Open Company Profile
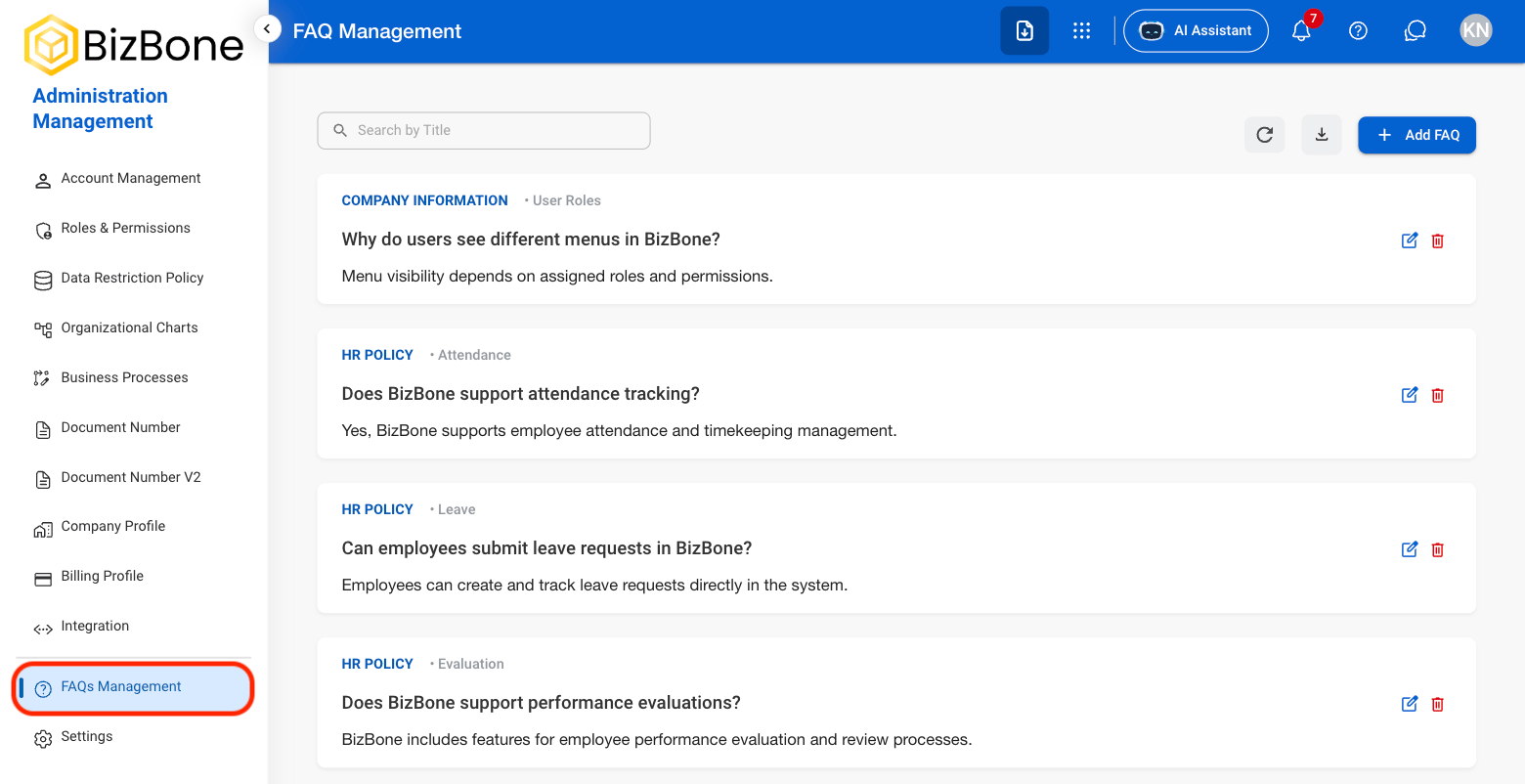The height and width of the screenshot is (784, 1525). point(133,527)
